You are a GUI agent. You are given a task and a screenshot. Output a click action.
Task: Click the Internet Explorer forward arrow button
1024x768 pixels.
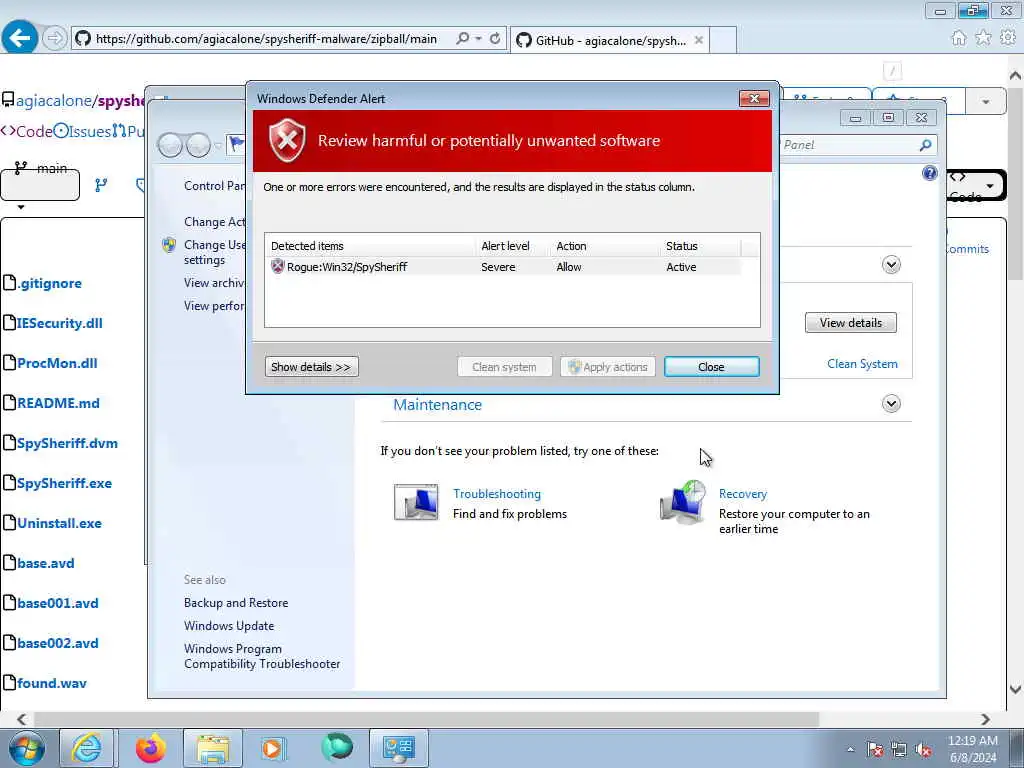[55, 39]
